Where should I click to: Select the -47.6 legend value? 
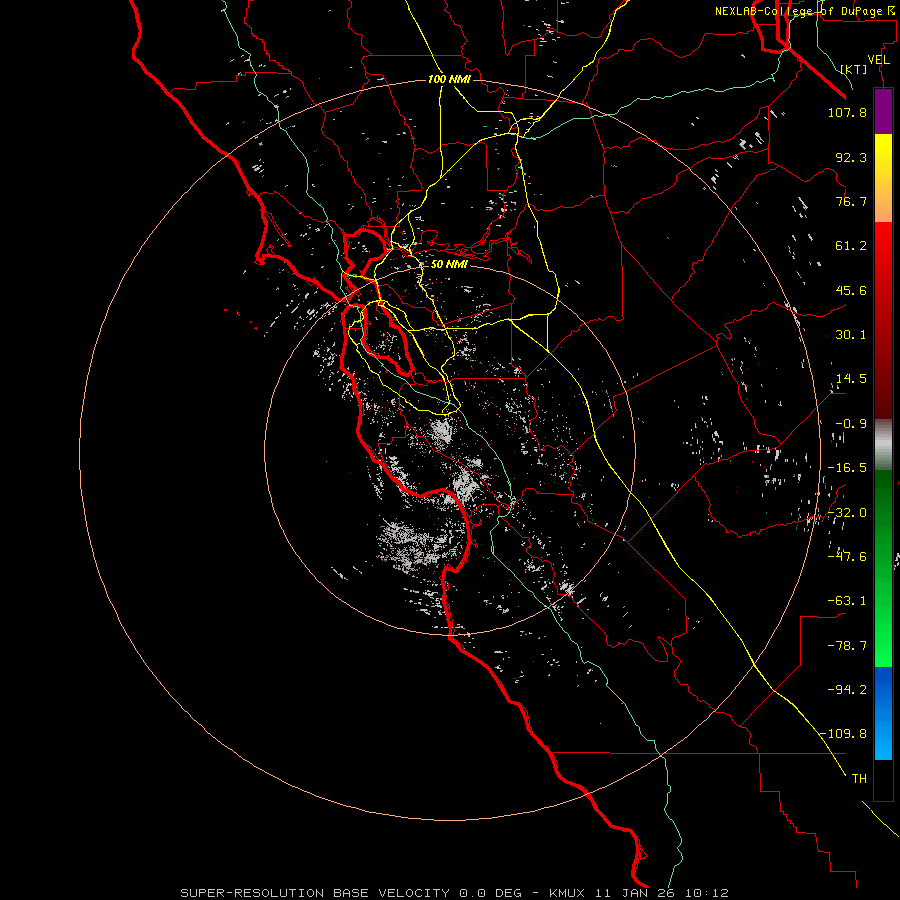pos(847,557)
